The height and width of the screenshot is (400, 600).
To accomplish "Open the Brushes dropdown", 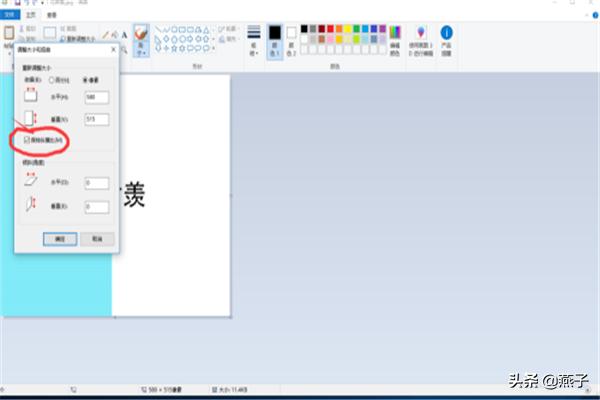I will pyautogui.click(x=141, y=41).
